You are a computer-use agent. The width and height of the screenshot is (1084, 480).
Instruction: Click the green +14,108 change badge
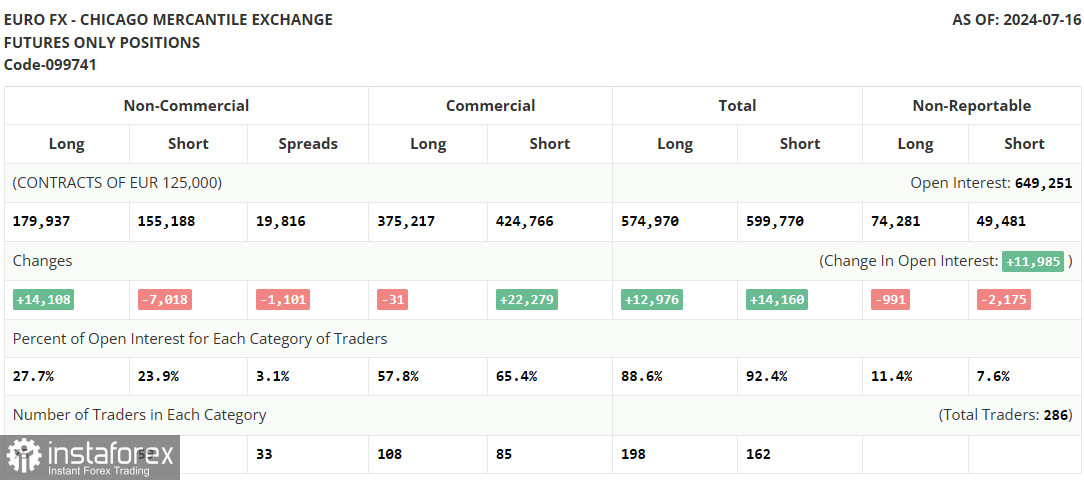point(43,299)
